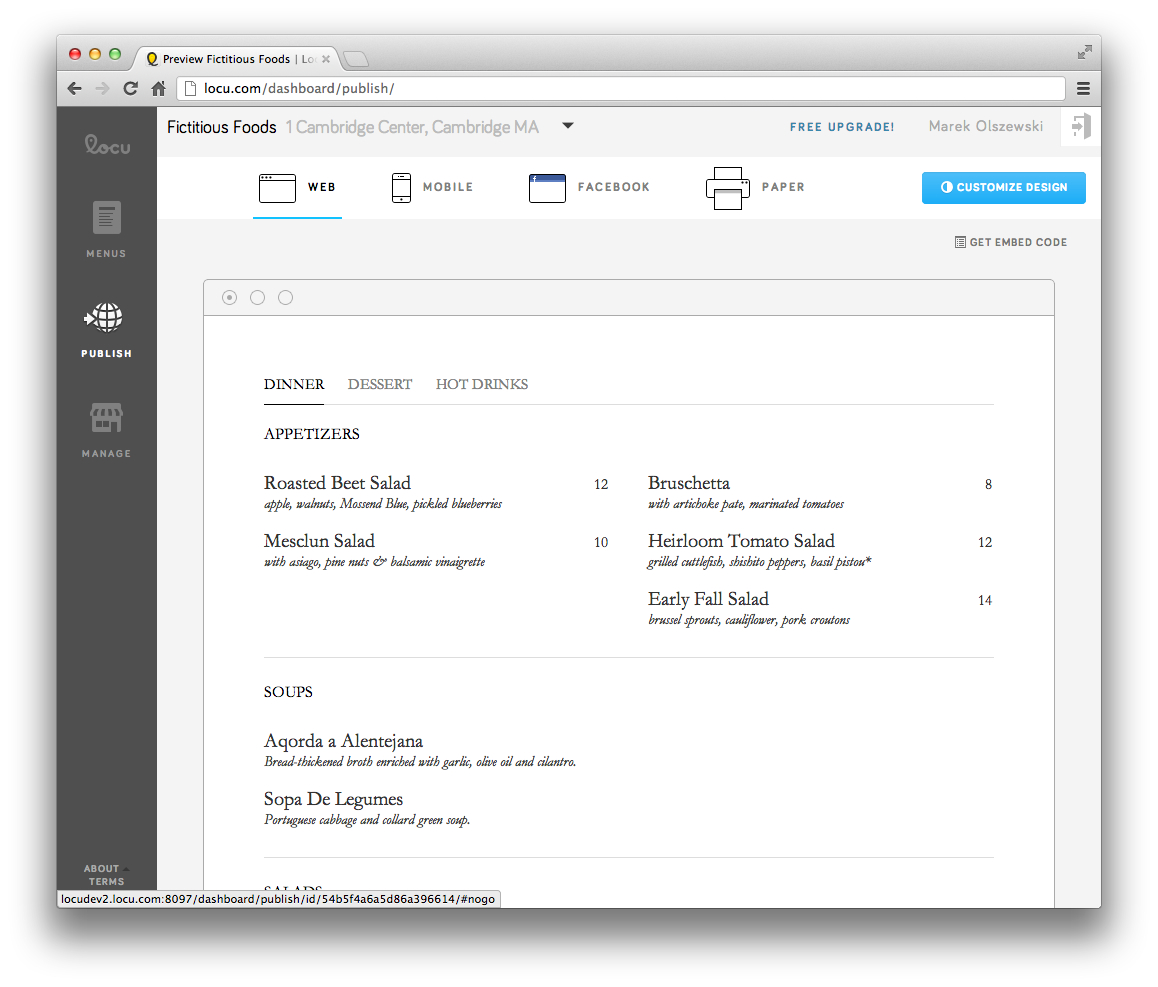The width and height of the screenshot is (1158, 987).
Task: Switch to the PAPER publish tab
Action: click(x=756, y=188)
